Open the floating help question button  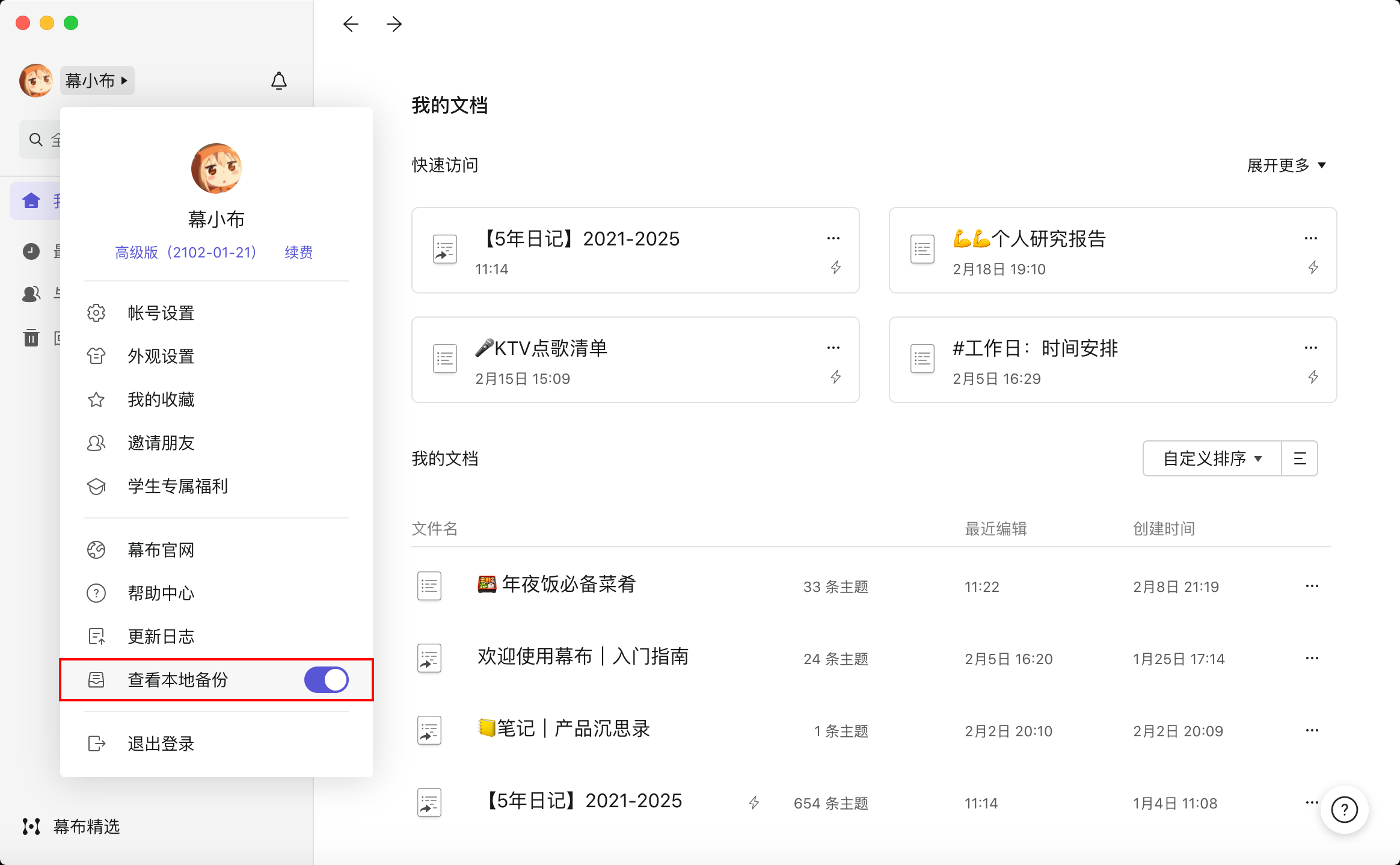coord(1345,810)
